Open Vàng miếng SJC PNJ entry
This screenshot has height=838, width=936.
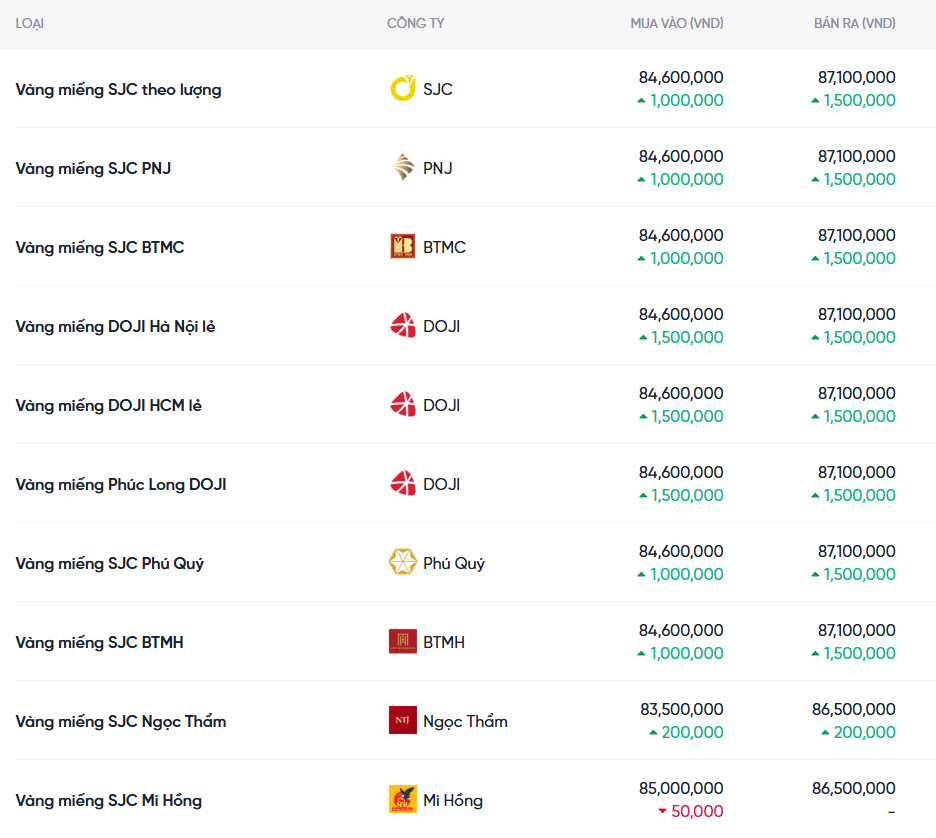click(x=93, y=169)
